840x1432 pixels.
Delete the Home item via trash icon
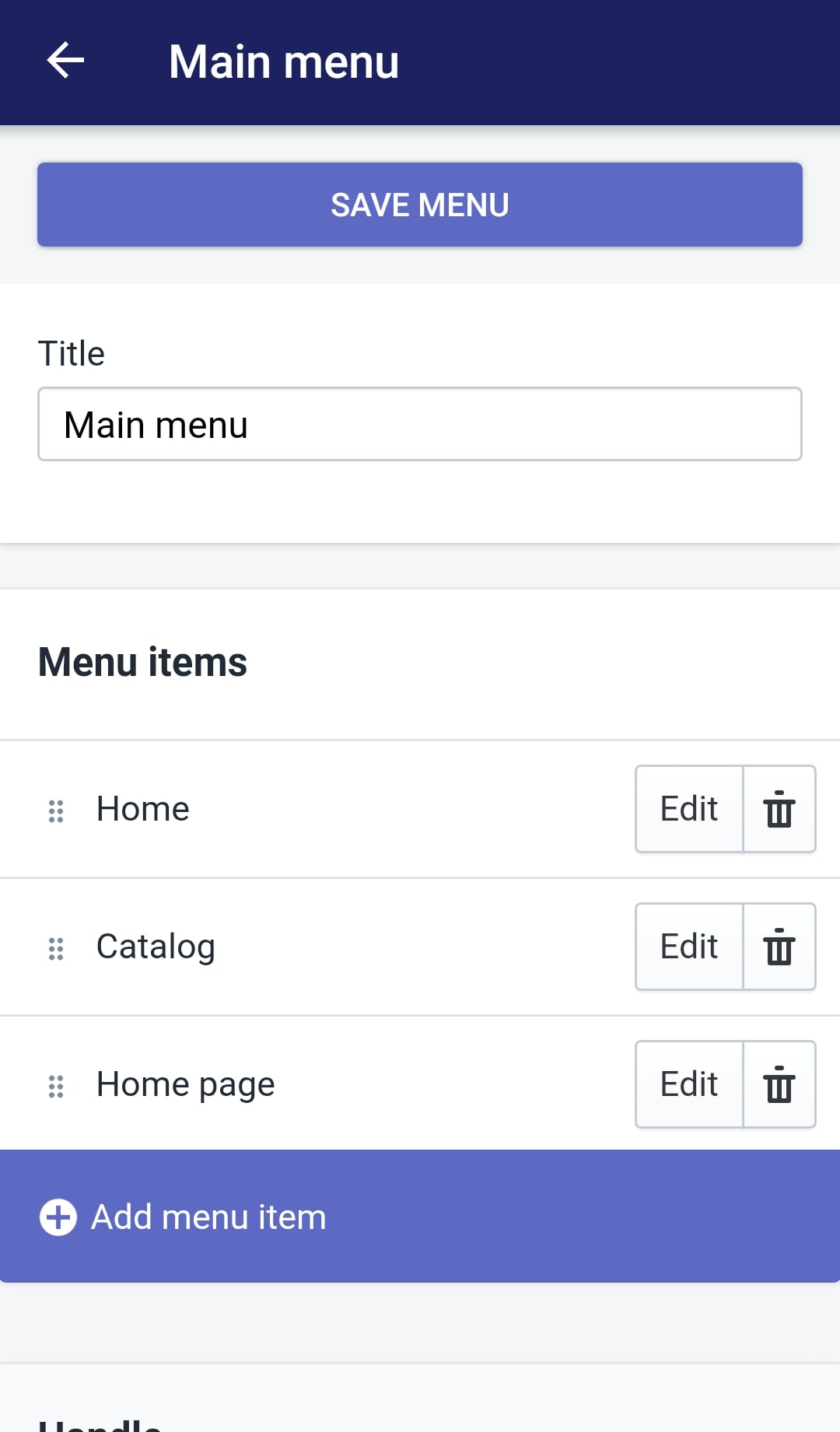tap(779, 809)
